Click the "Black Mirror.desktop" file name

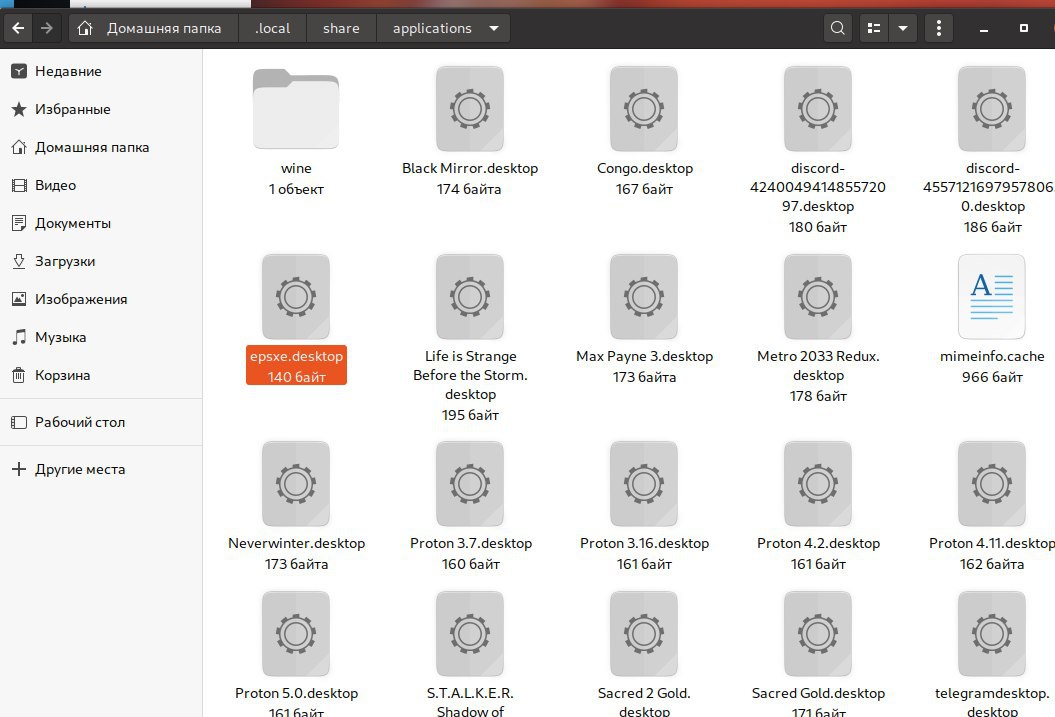click(470, 168)
